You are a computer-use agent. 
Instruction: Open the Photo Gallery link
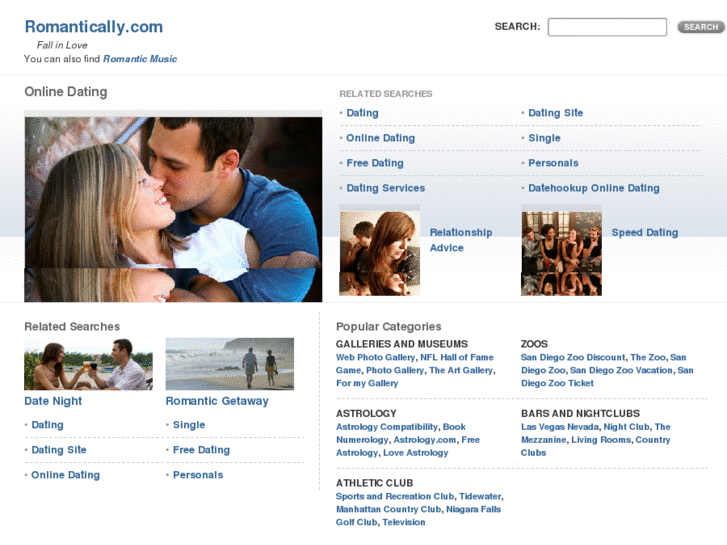click(395, 370)
